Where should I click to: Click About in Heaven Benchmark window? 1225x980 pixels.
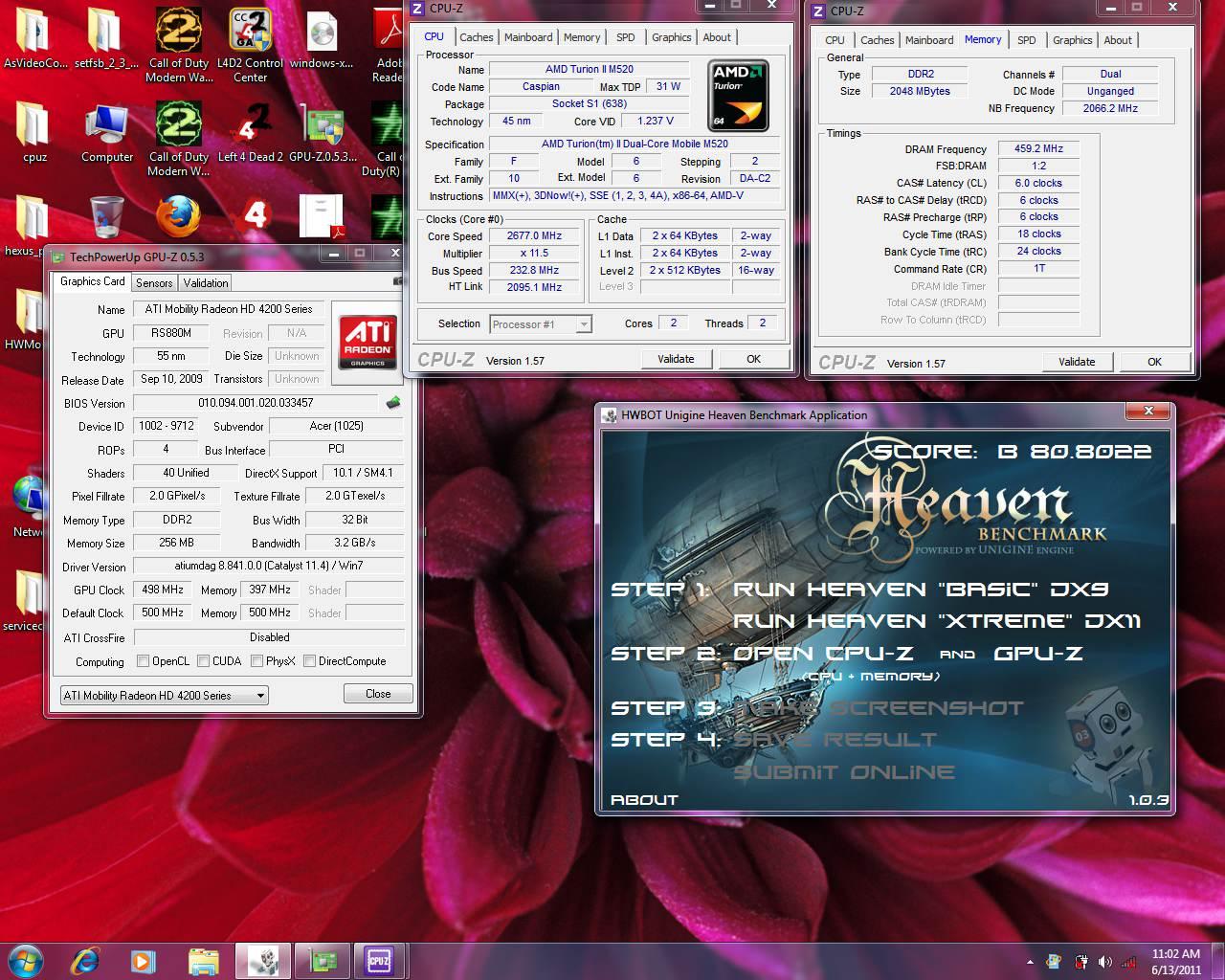pos(644,800)
